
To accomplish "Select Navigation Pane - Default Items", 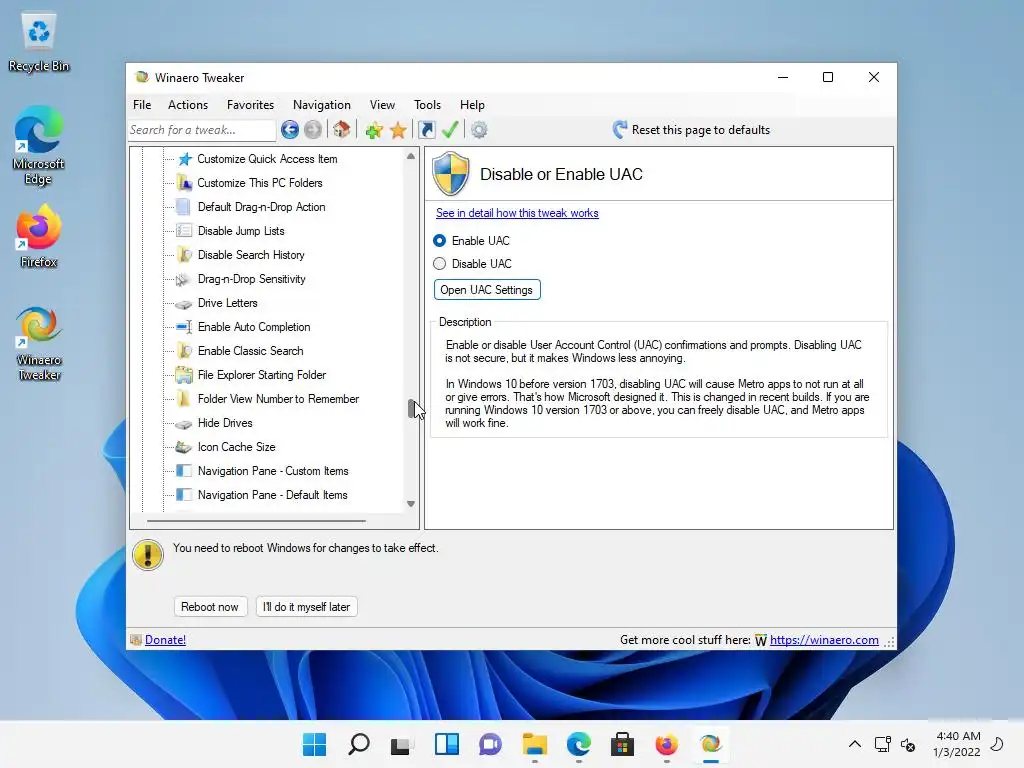I will [x=272, y=495].
